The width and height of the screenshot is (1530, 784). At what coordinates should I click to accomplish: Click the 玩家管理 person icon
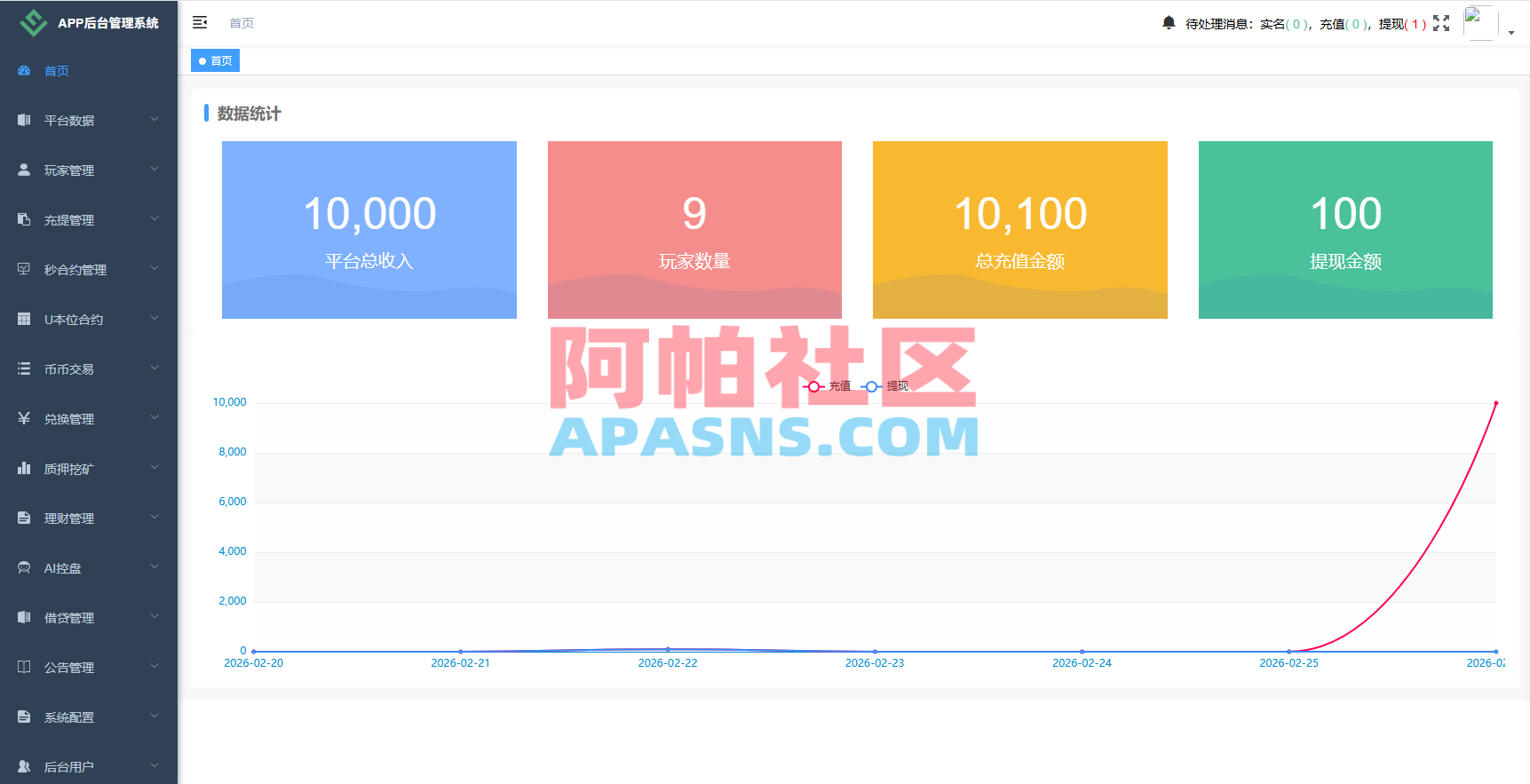point(24,170)
